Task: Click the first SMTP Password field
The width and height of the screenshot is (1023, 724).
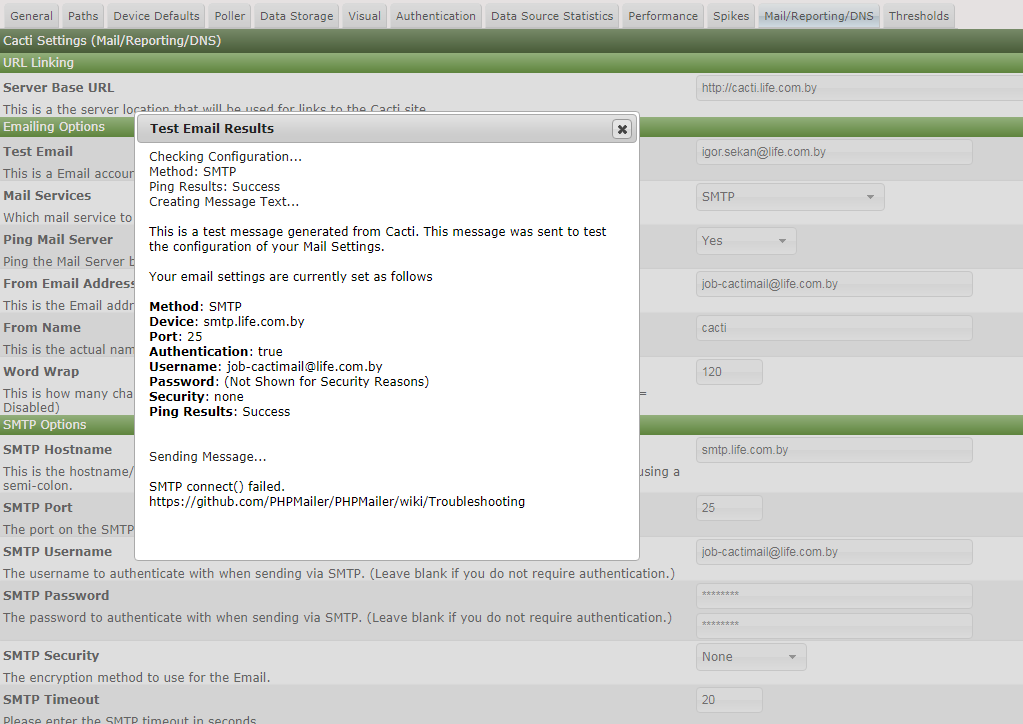Action: click(834, 596)
